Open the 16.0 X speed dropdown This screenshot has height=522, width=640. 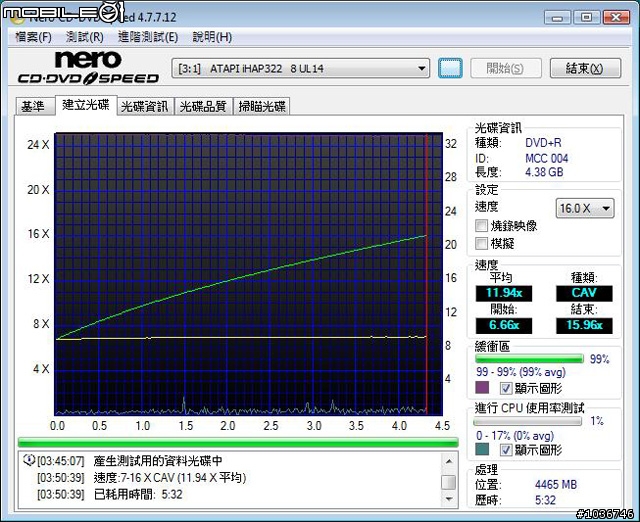pyautogui.click(x=584, y=208)
